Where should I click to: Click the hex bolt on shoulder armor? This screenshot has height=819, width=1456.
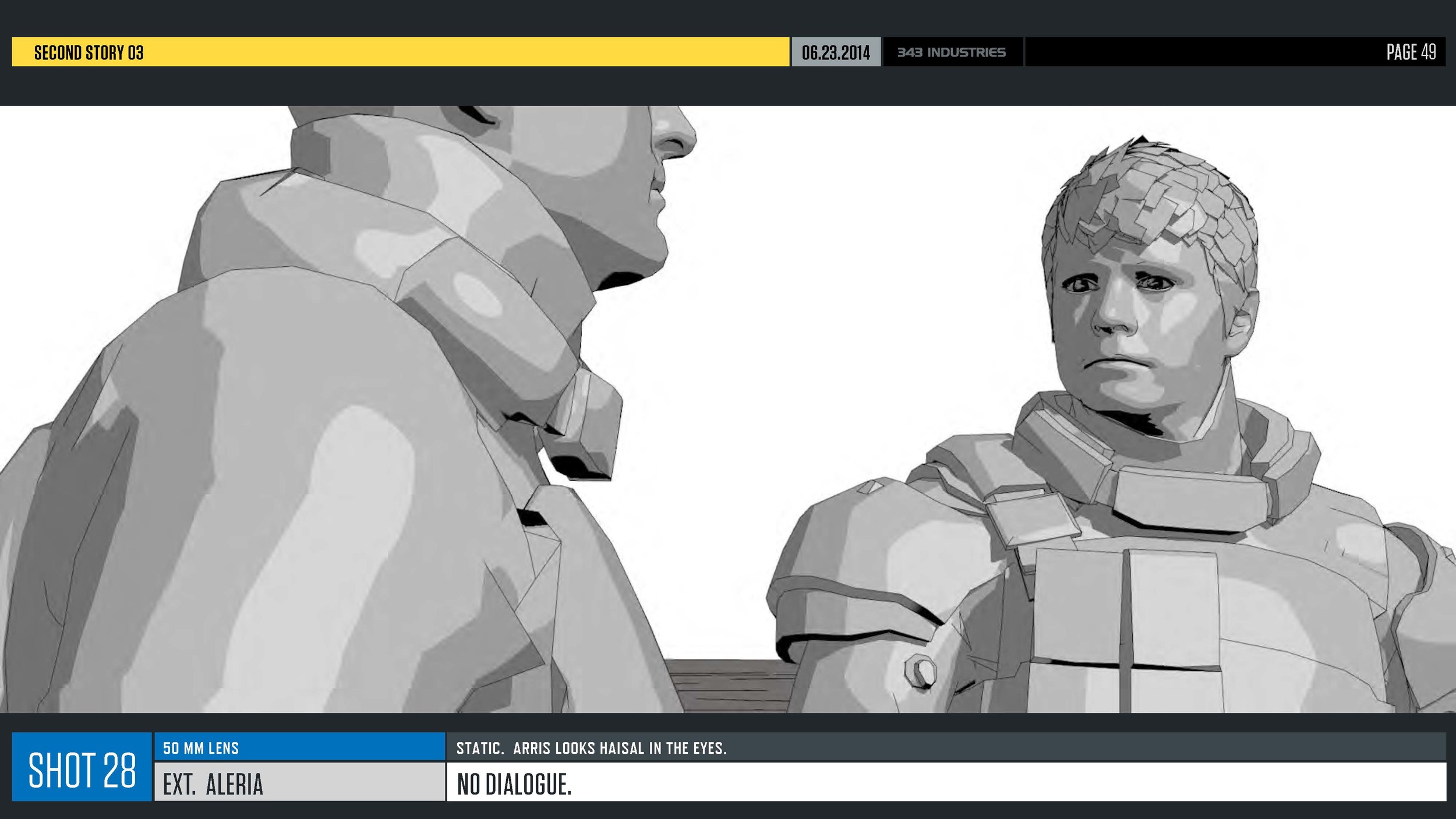[x=920, y=671]
